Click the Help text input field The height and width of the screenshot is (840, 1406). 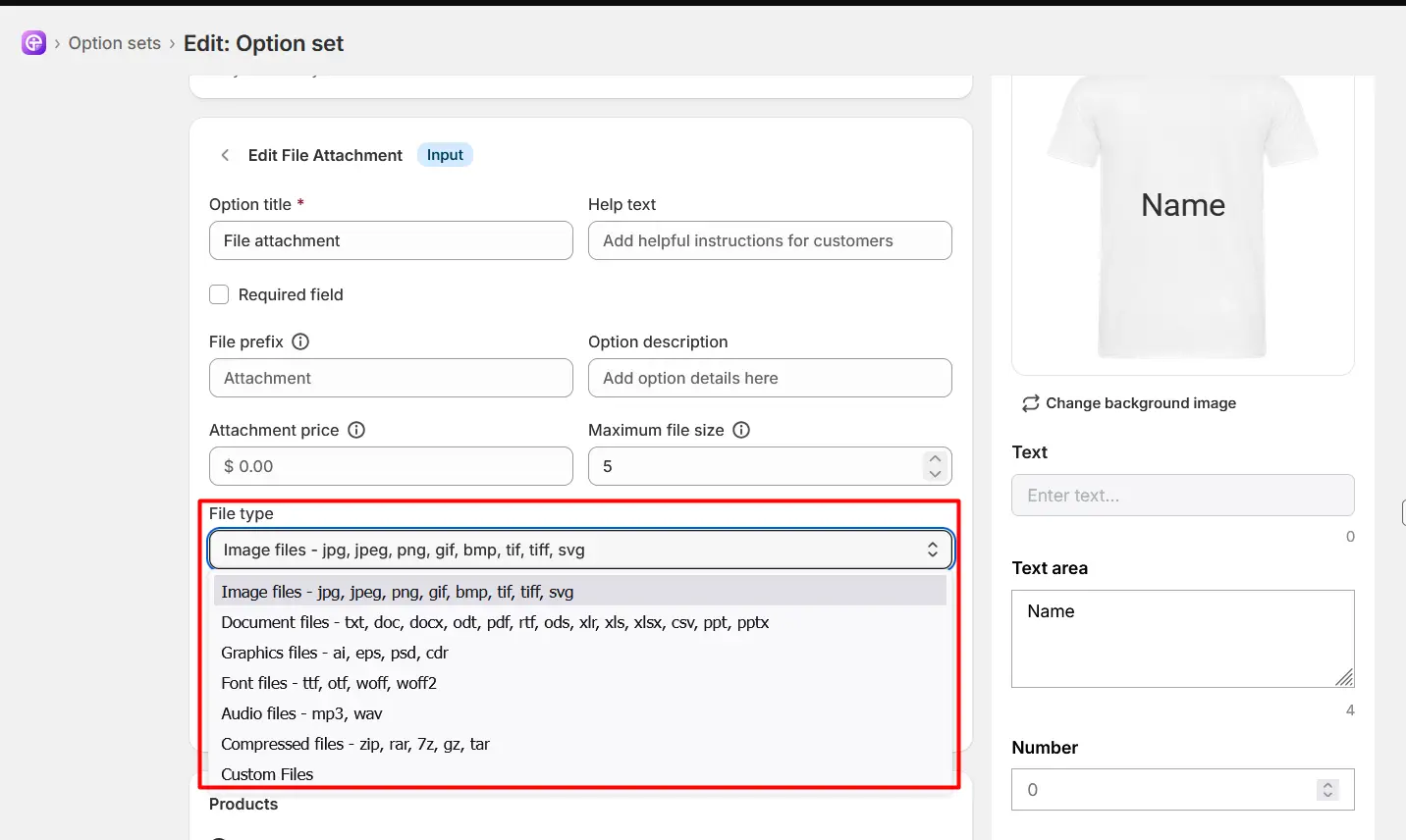click(x=770, y=240)
